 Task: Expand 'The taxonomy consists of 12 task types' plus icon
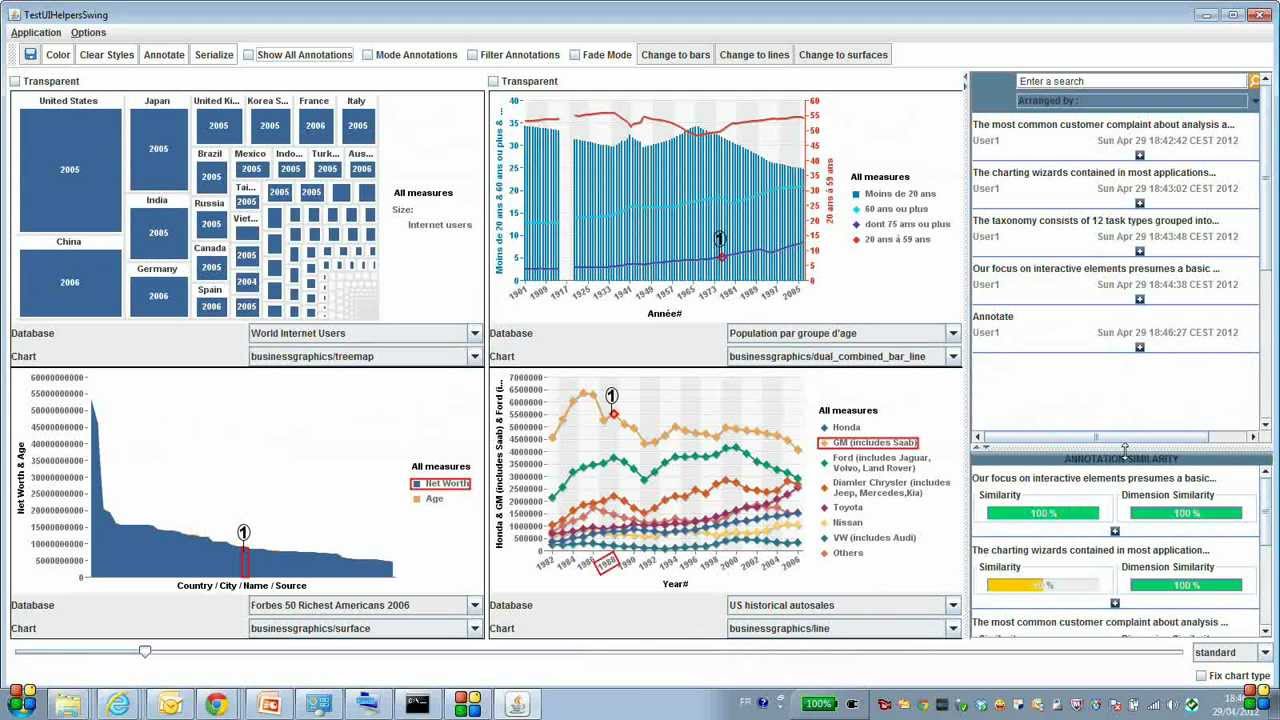[1139, 251]
